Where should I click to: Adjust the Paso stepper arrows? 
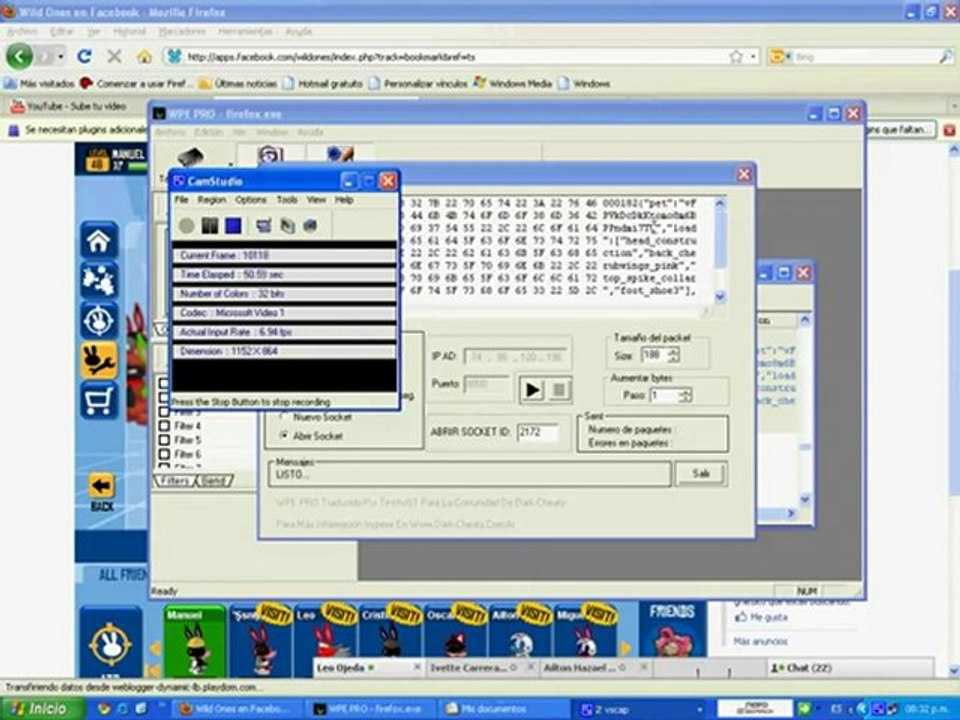[686, 396]
